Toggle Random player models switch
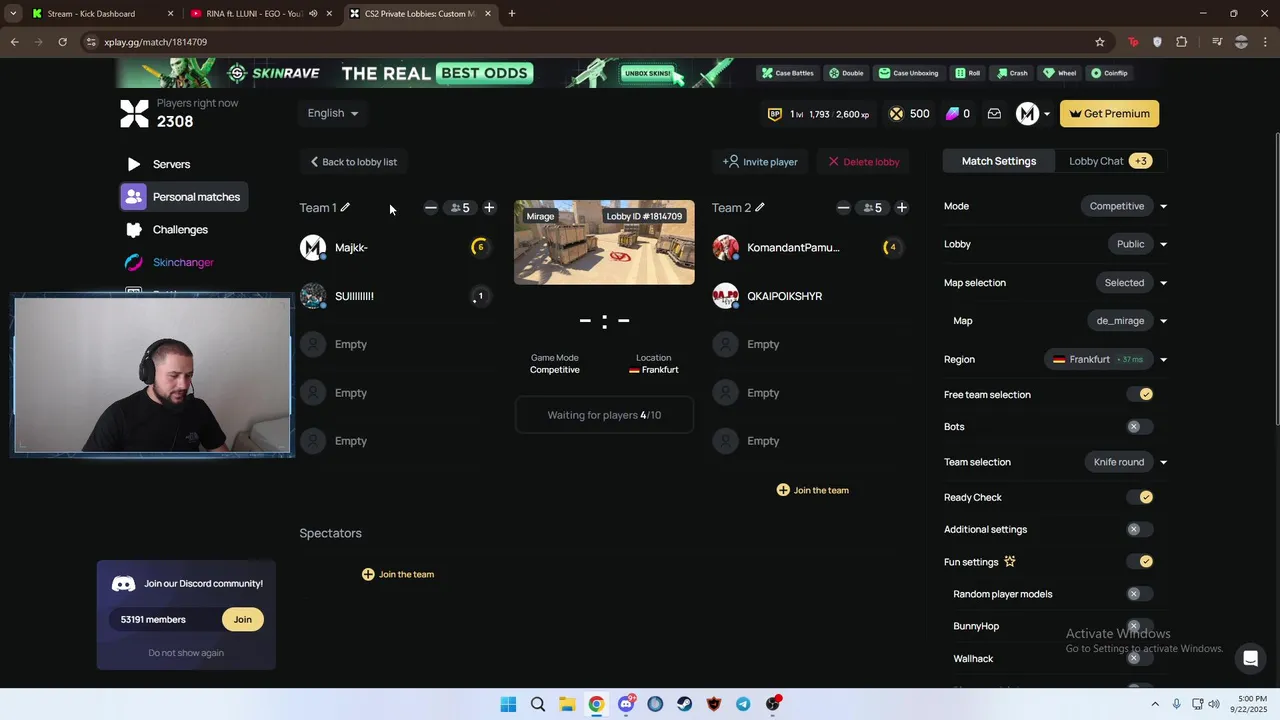 click(1140, 594)
